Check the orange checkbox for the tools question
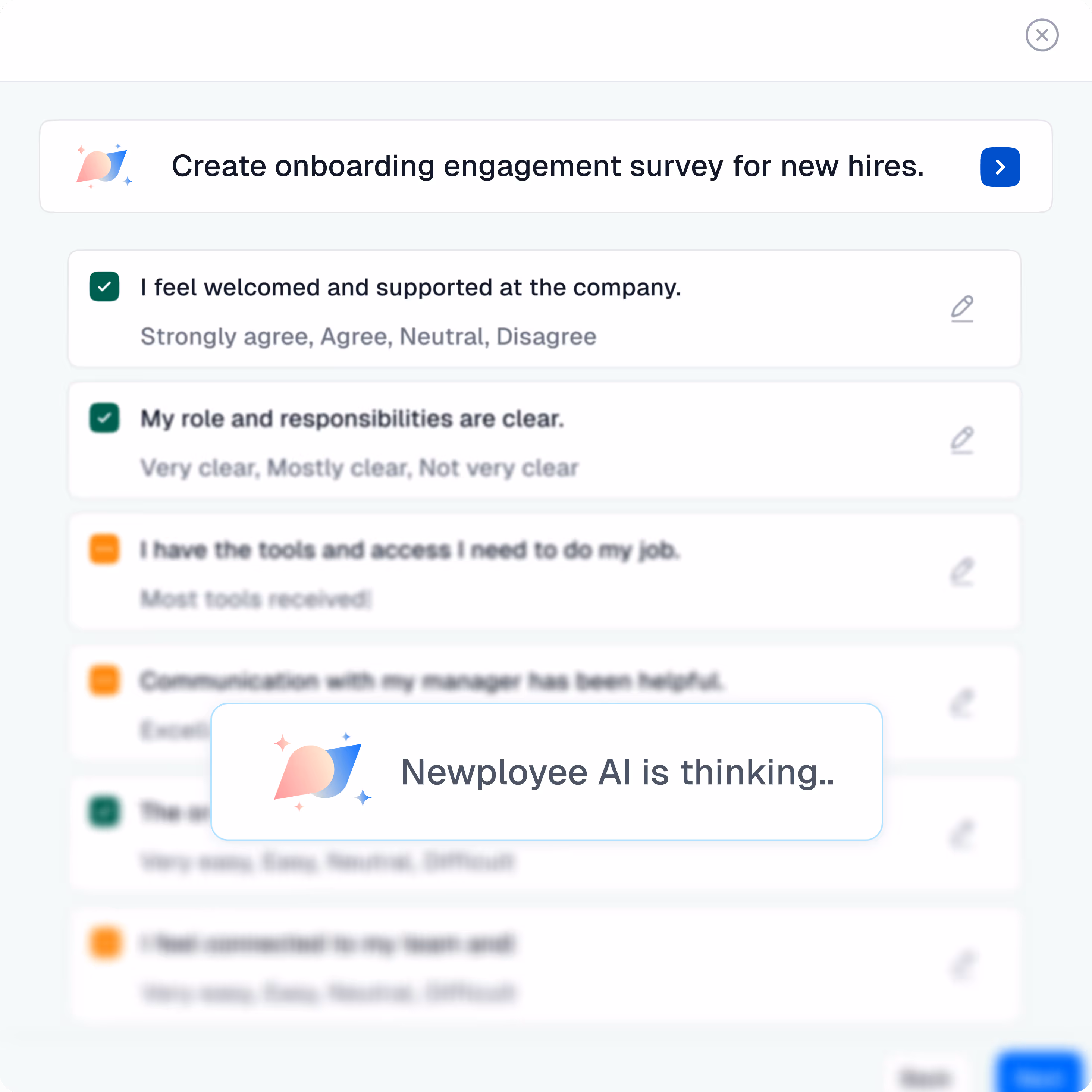1092x1092 pixels. coord(104,549)
